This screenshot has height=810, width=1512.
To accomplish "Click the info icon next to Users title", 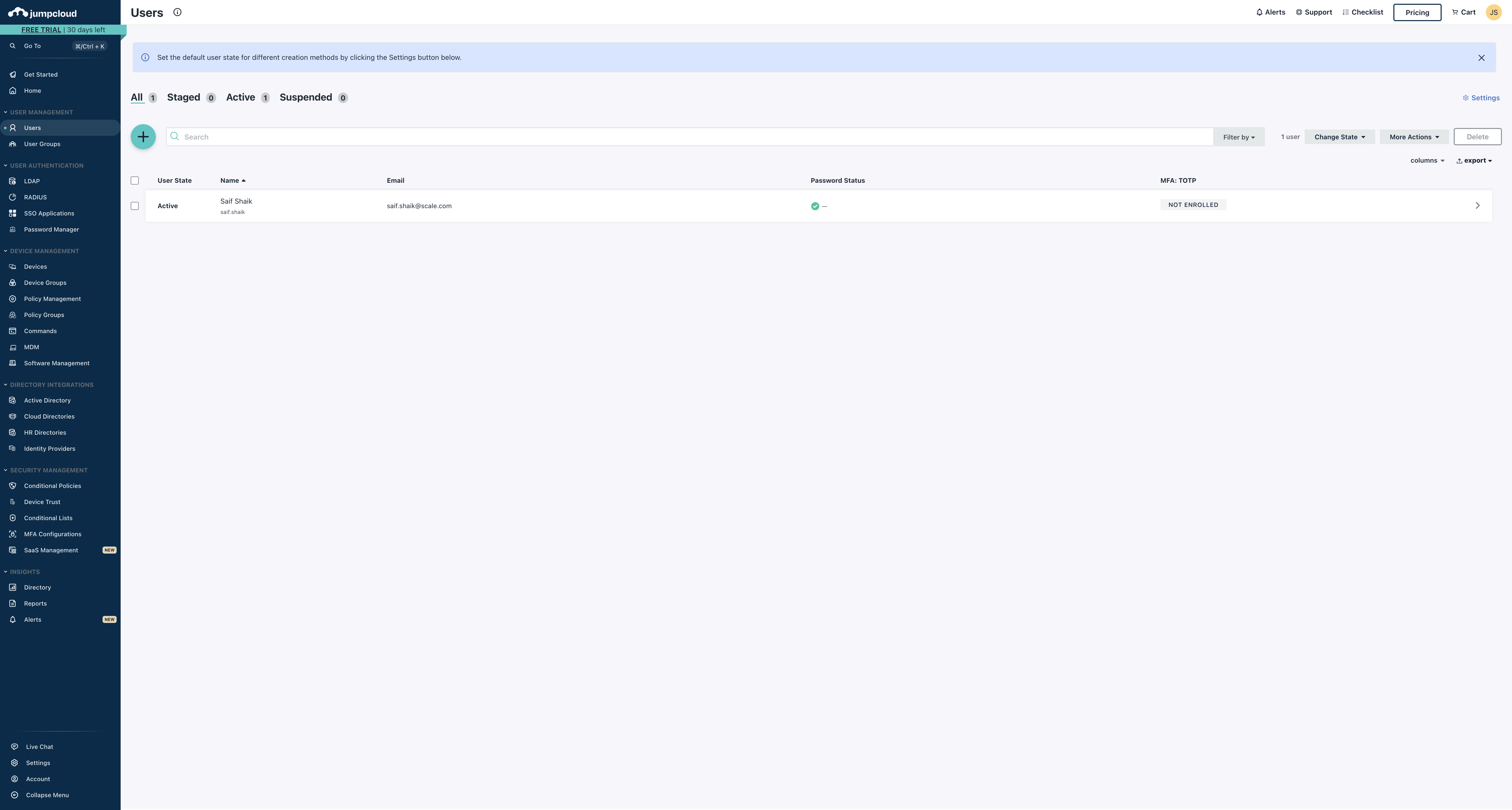I will [177, 12].
